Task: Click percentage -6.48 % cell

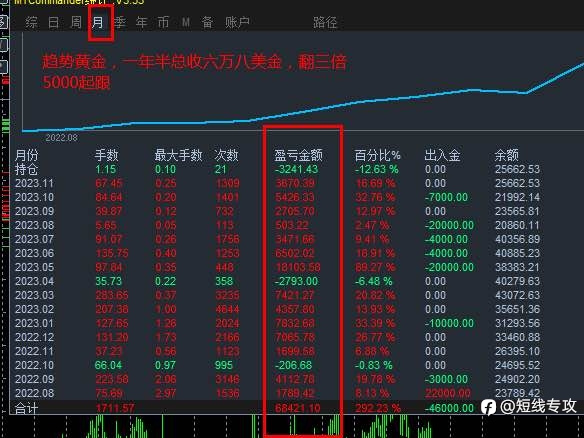Action: point(374,281)
